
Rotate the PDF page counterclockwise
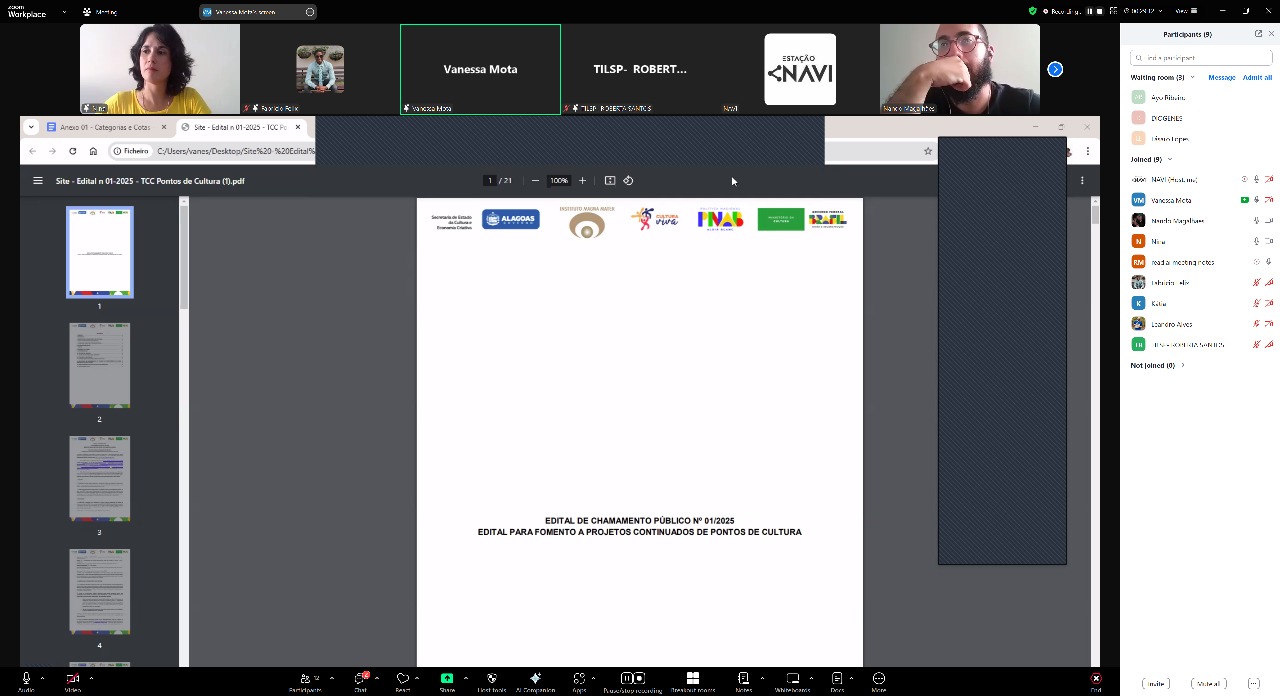pyautogui.click(x=628, y=181)
